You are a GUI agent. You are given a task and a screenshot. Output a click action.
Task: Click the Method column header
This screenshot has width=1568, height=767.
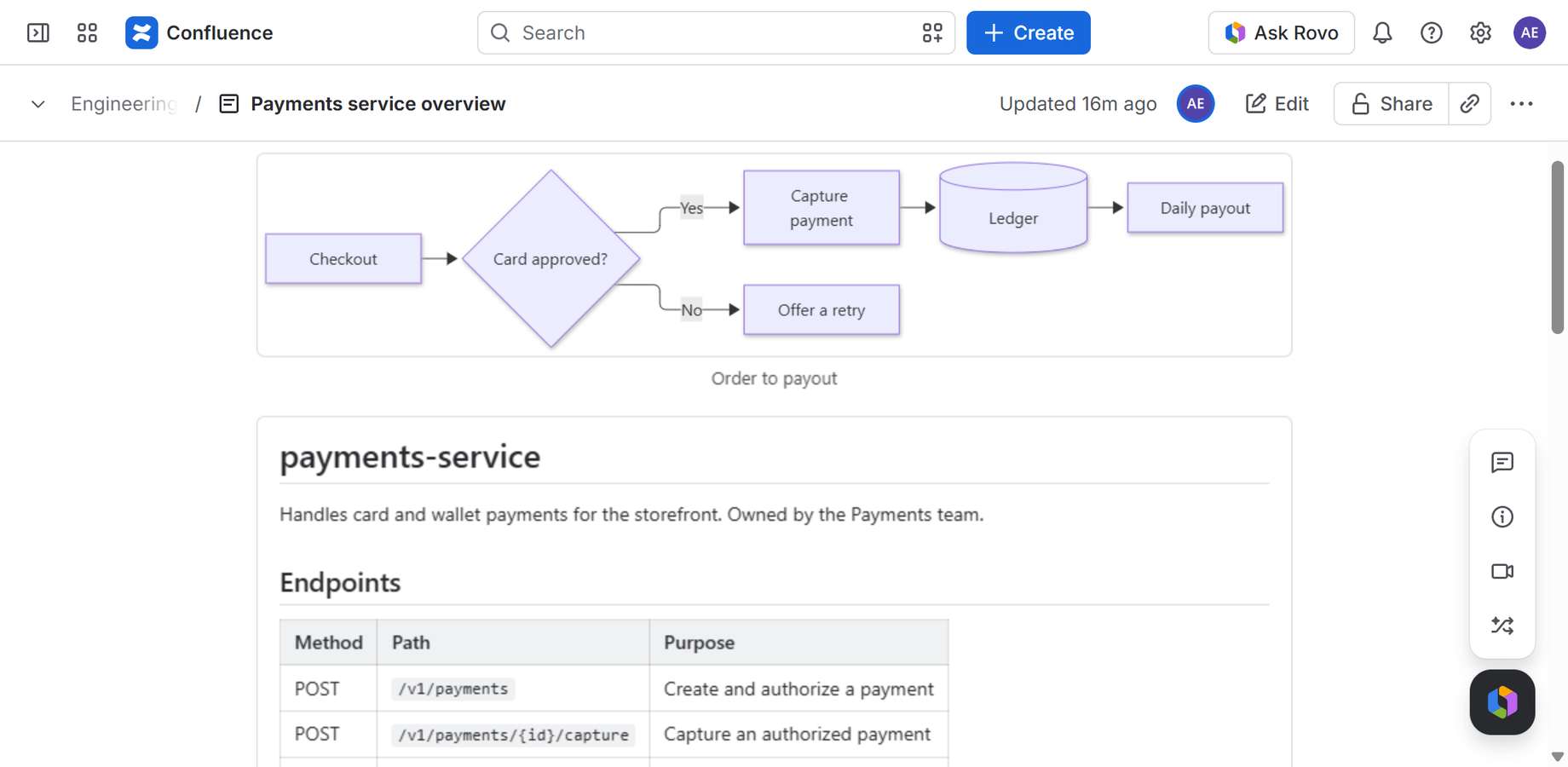coord(329,643)
